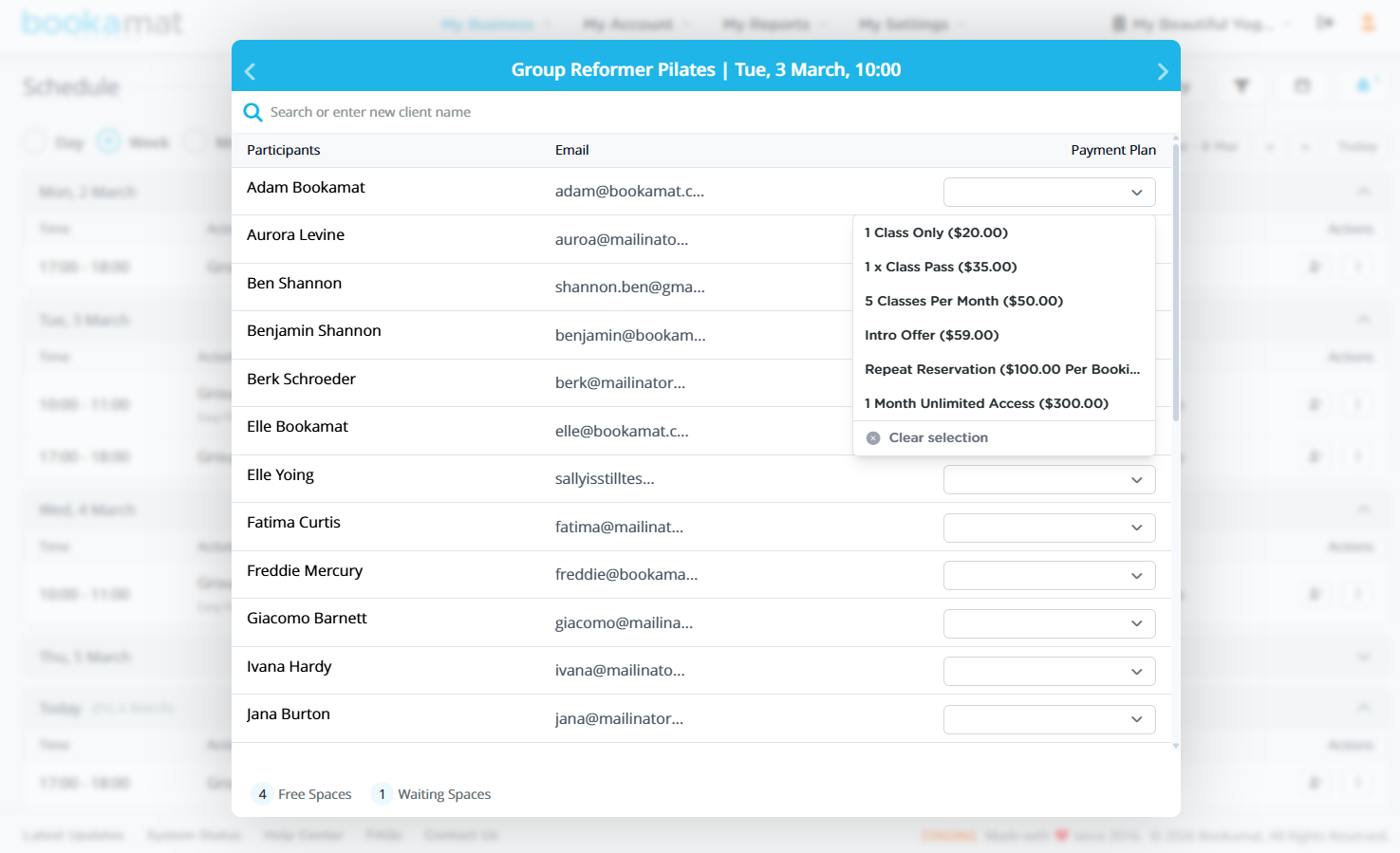The image size is (1400, 853).
Task: Select participant Ivana Hardy
Action: pyautogui.click(x=289, y=667)
